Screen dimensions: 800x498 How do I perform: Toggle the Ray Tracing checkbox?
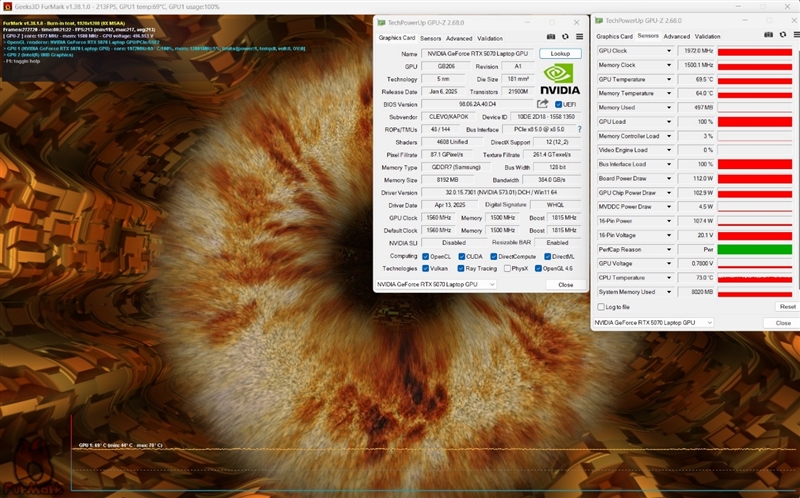(459, 268)
